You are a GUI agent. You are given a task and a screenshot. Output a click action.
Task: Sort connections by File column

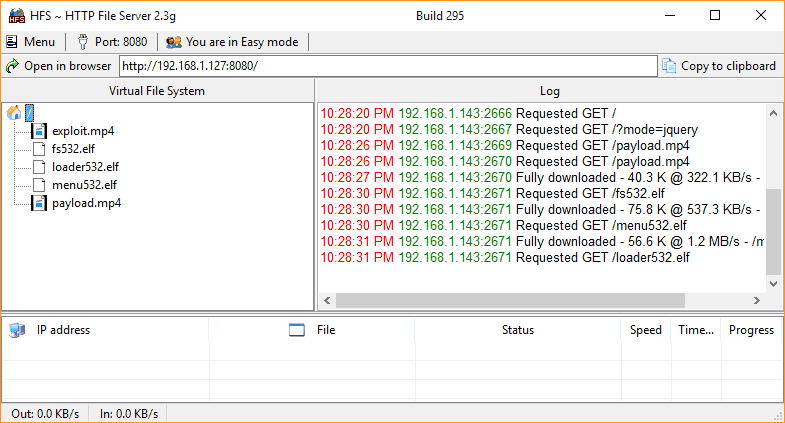click(312, 330)
